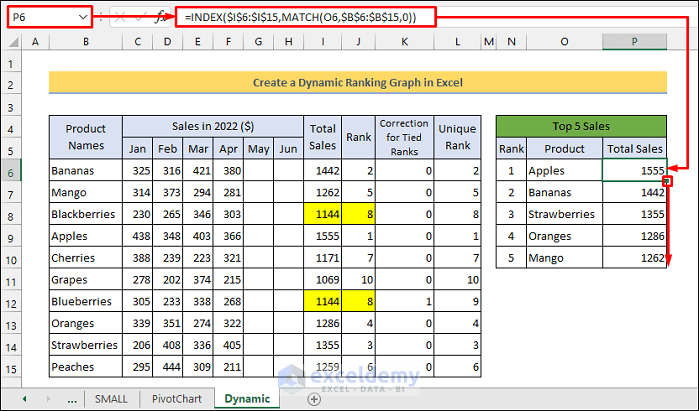The image size is (699, 411).
Task: Click the 'Sales in 2022 ($)' header cell
Action: [x=213, y=127]
